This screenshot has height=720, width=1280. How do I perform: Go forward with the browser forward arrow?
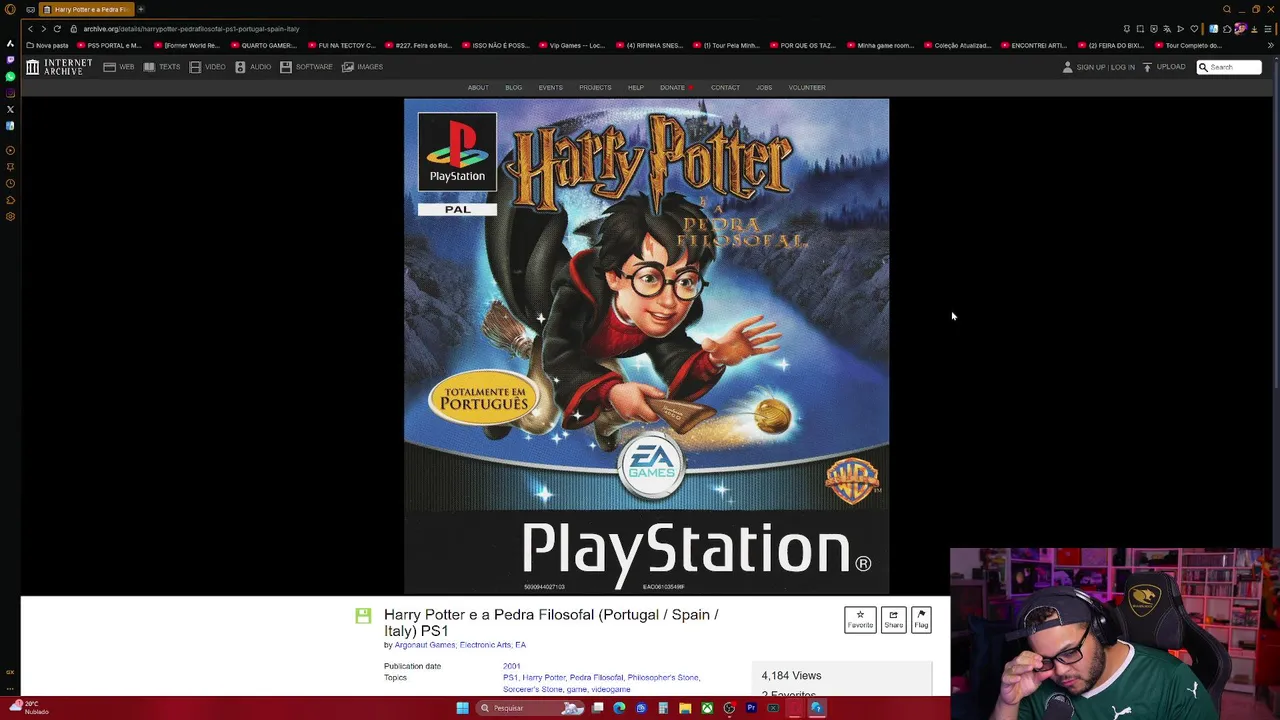click(43, 29)
